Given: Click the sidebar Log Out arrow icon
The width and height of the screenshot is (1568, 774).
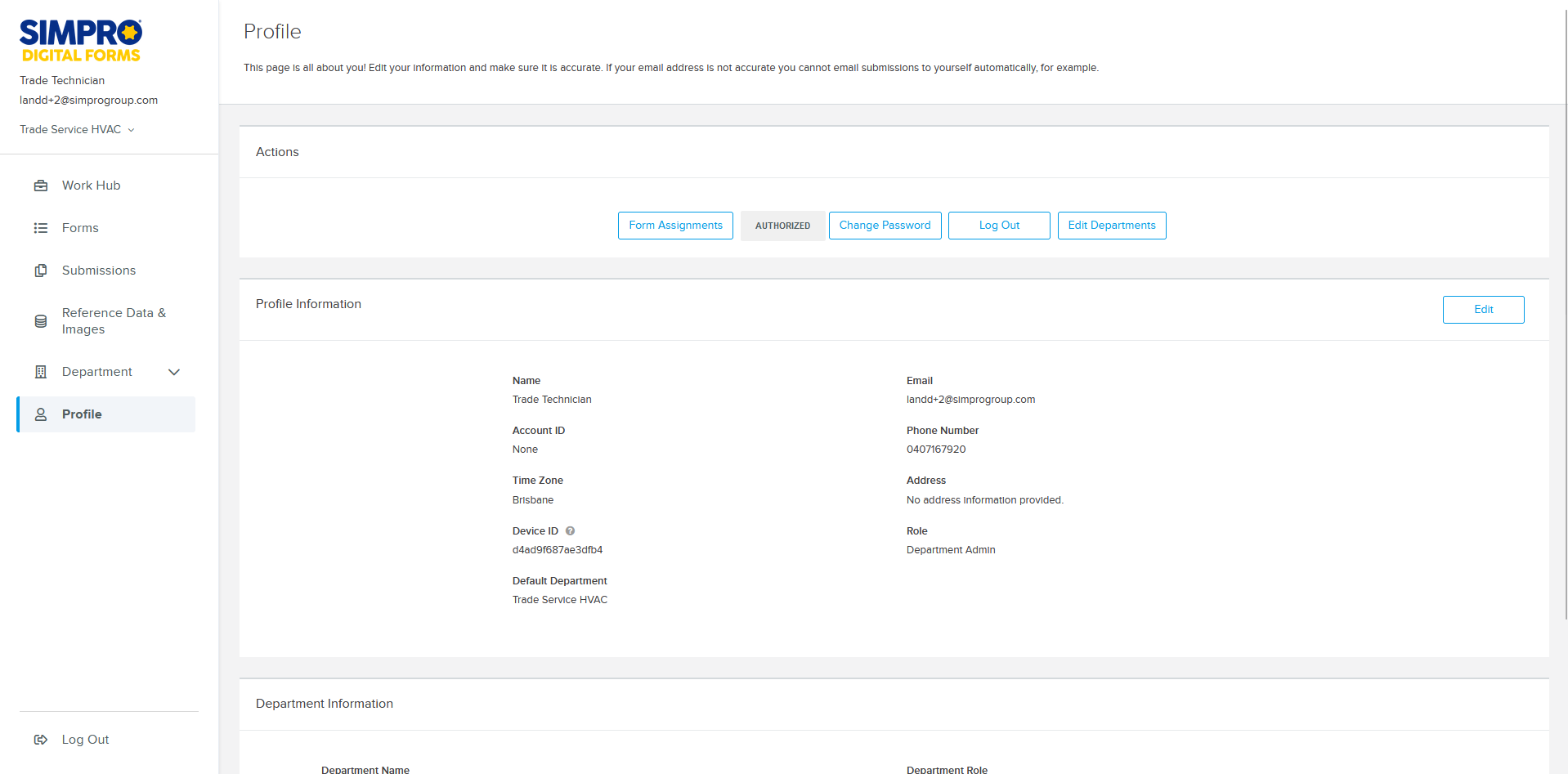Looking at the screenshot, I should click(41, 740).
